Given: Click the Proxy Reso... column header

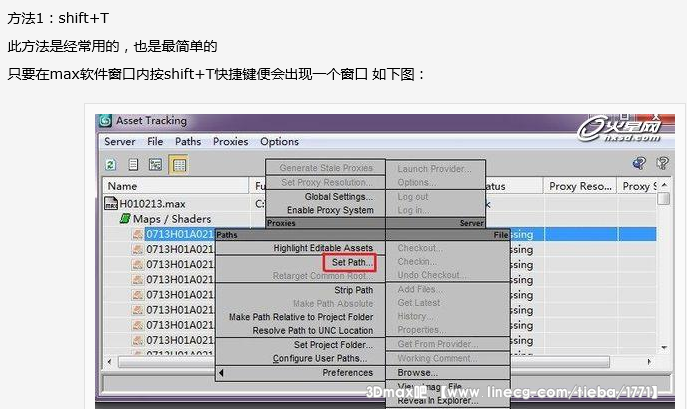Looking at the screenshot, I should [x=580, y=186].
